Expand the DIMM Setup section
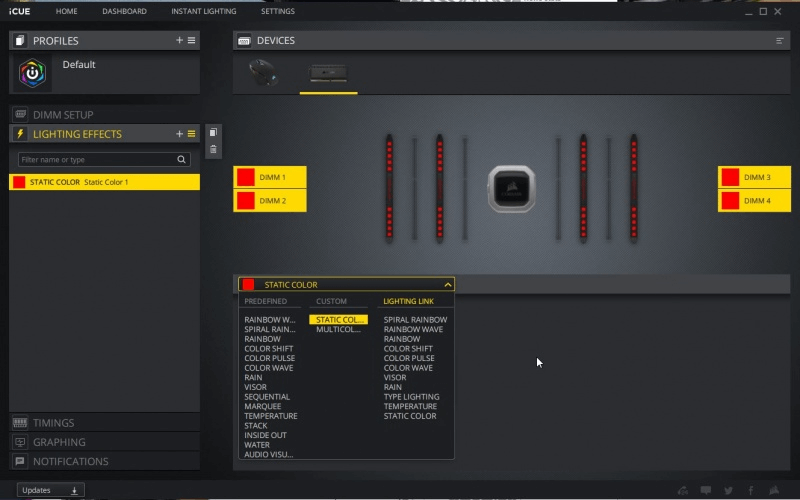 pos(62,115)
